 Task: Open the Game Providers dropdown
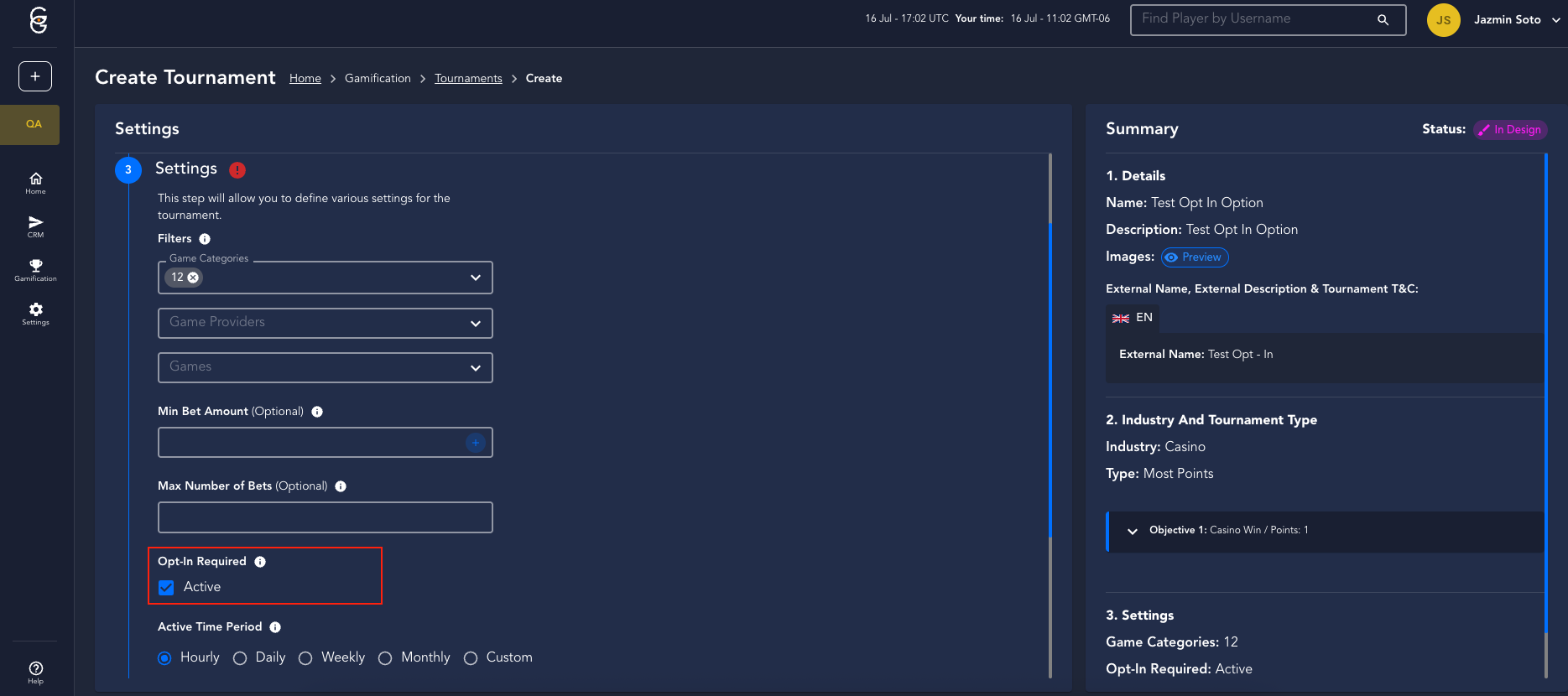tap(325, 323)
